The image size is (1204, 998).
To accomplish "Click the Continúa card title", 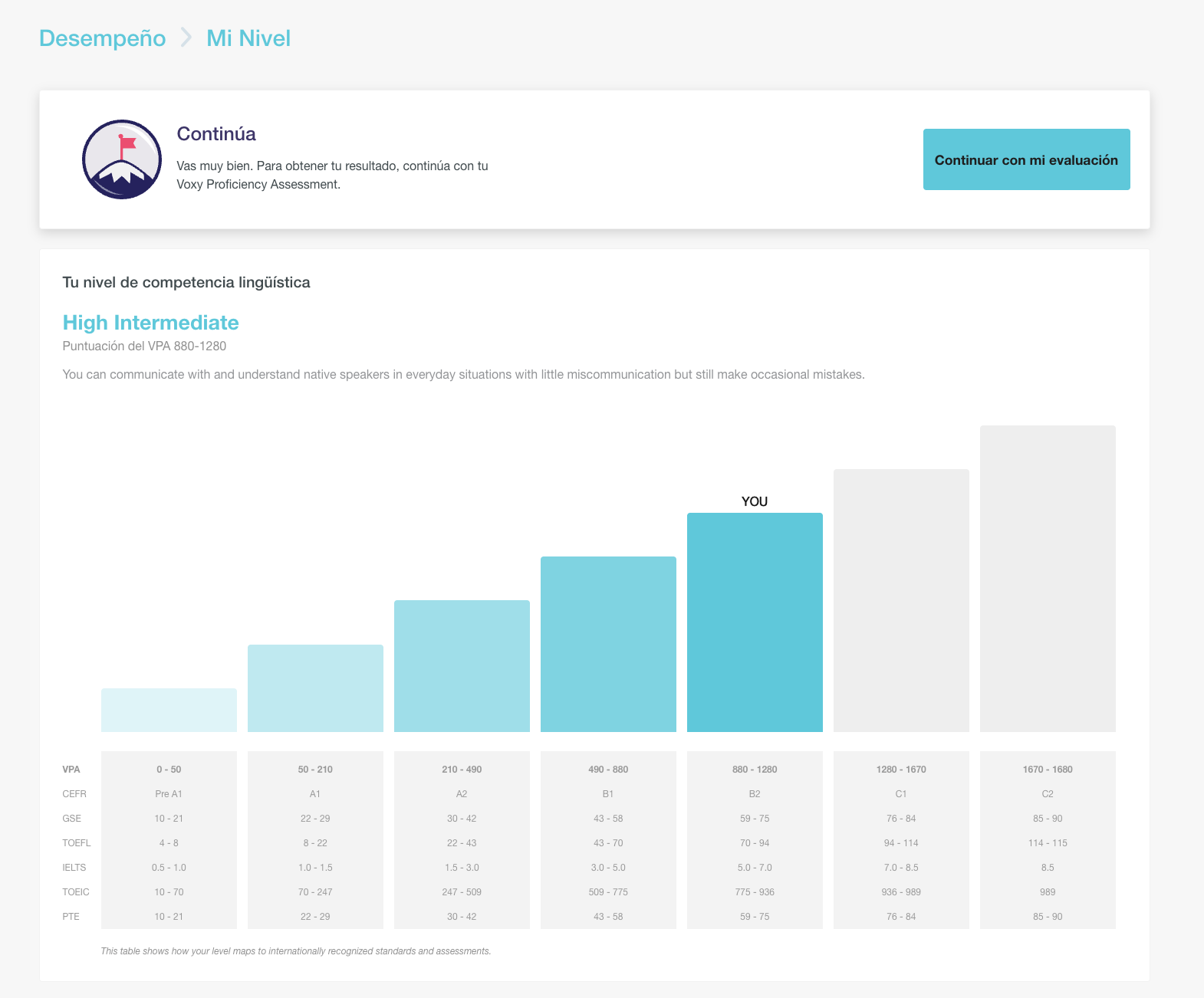I will point(216,133).
